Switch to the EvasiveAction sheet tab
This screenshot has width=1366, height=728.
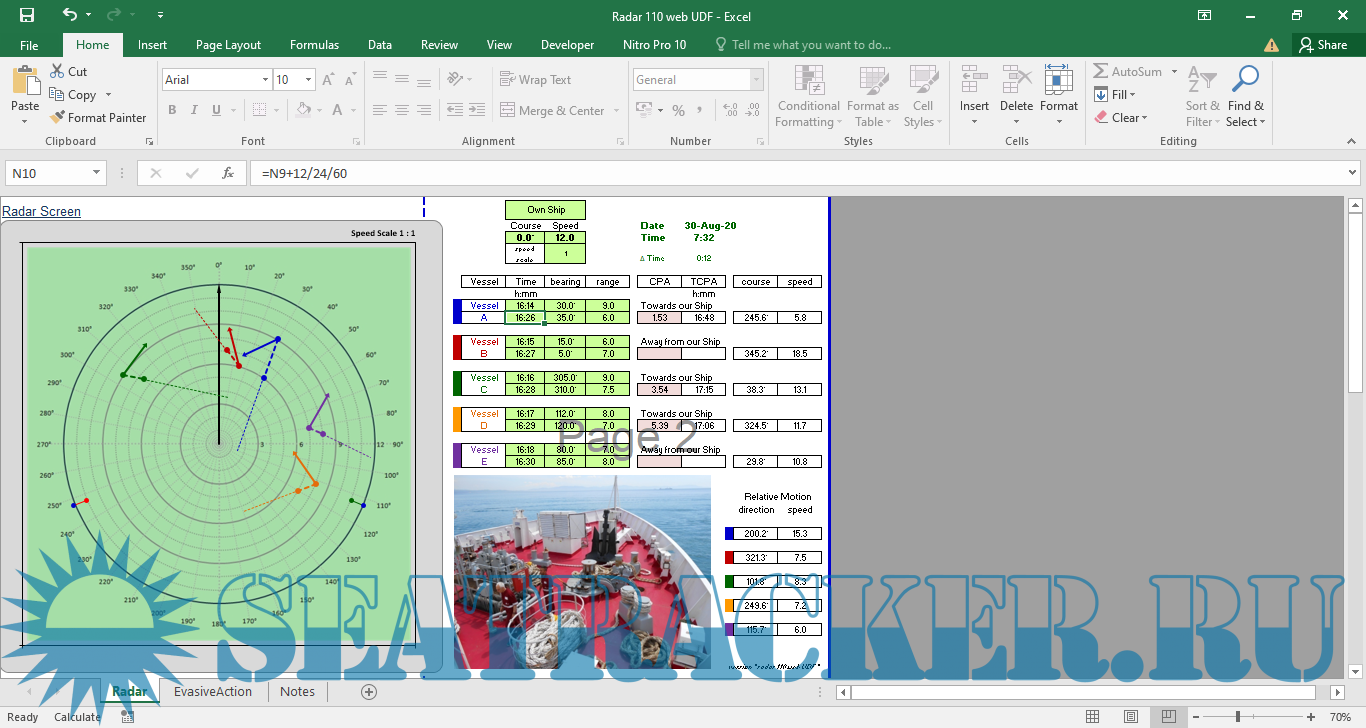click(x=213, y=691)
